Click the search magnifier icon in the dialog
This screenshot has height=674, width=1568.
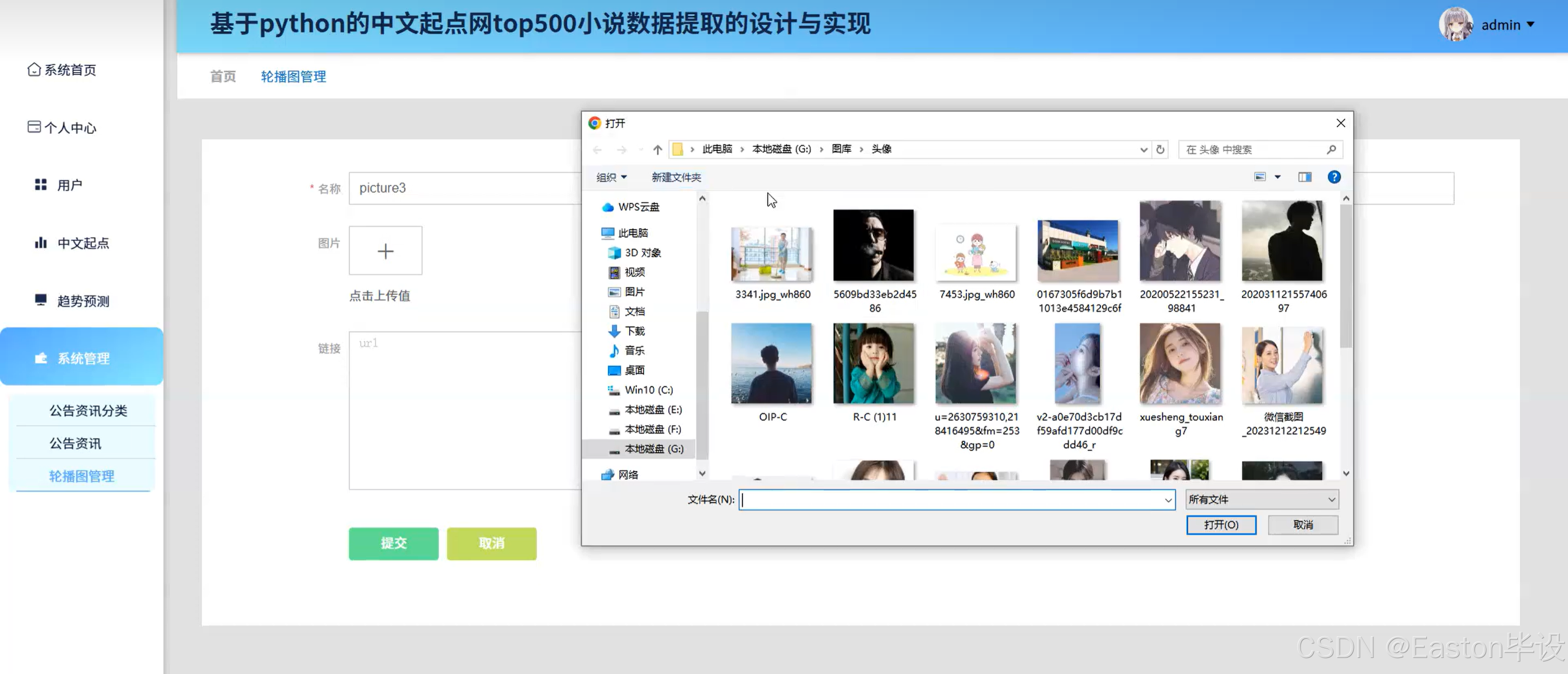point(1331,149)
